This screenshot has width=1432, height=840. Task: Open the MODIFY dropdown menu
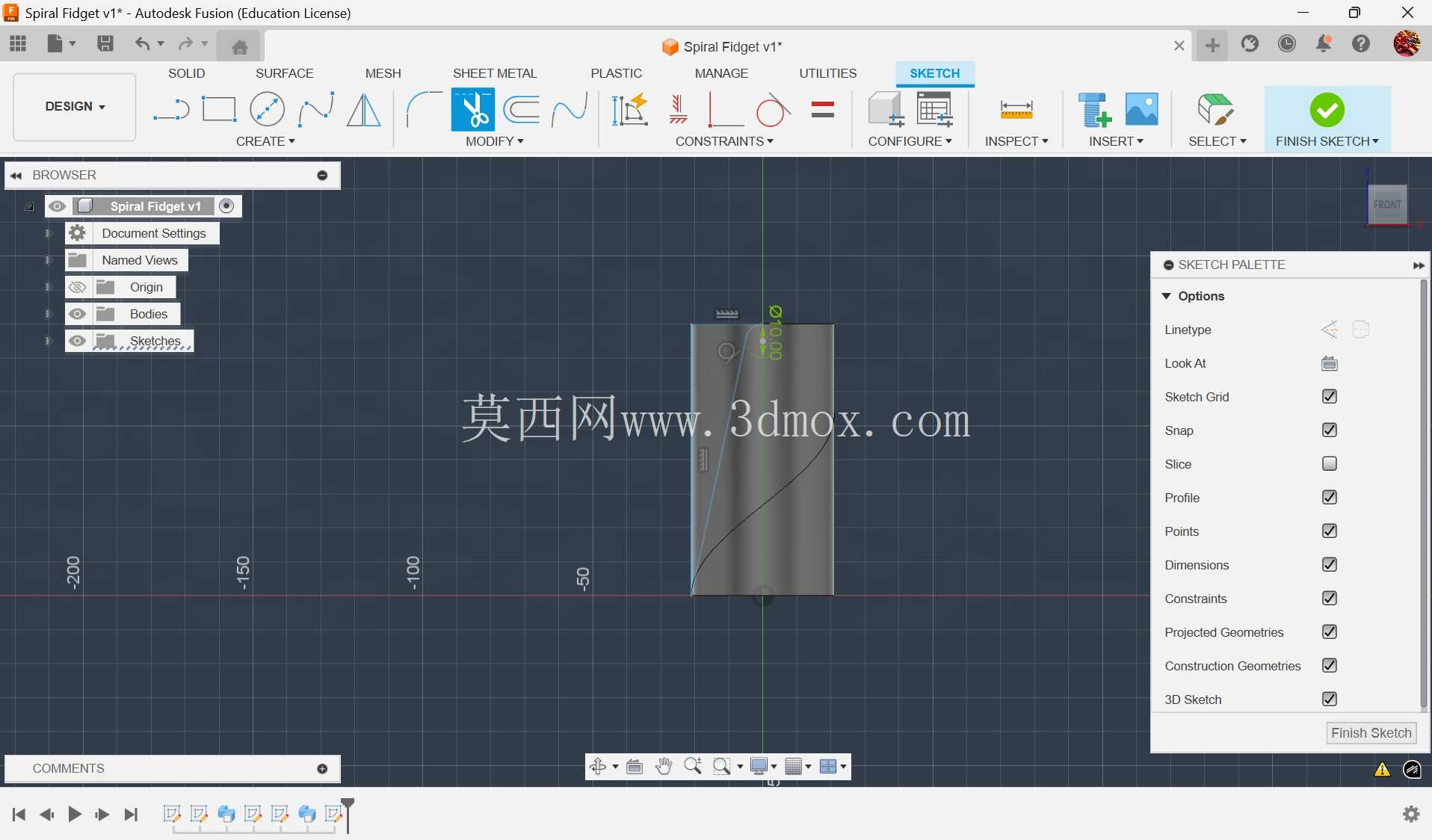494,141
